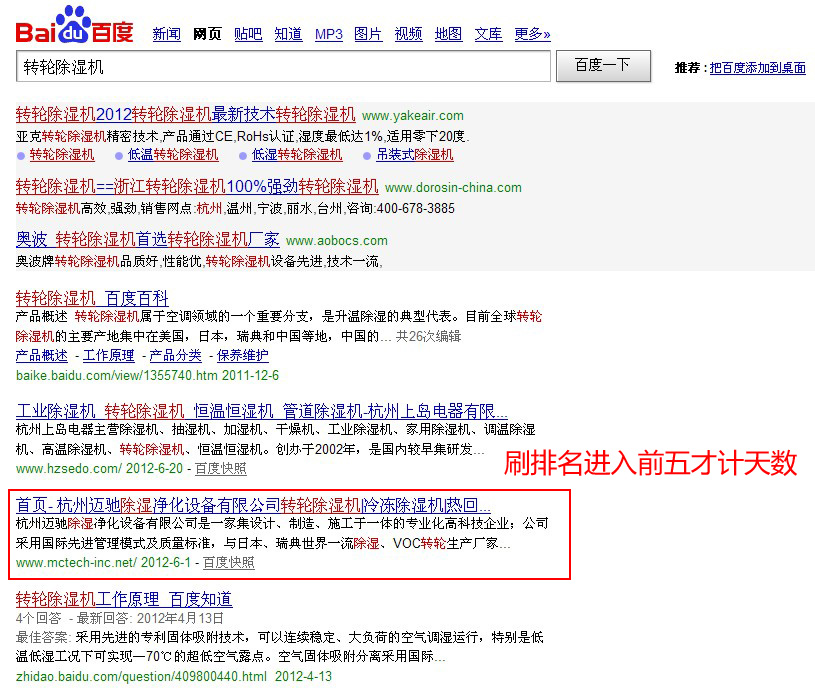Open the 转轮除湿机工作原理_百度知道 result

coord(124,599)
